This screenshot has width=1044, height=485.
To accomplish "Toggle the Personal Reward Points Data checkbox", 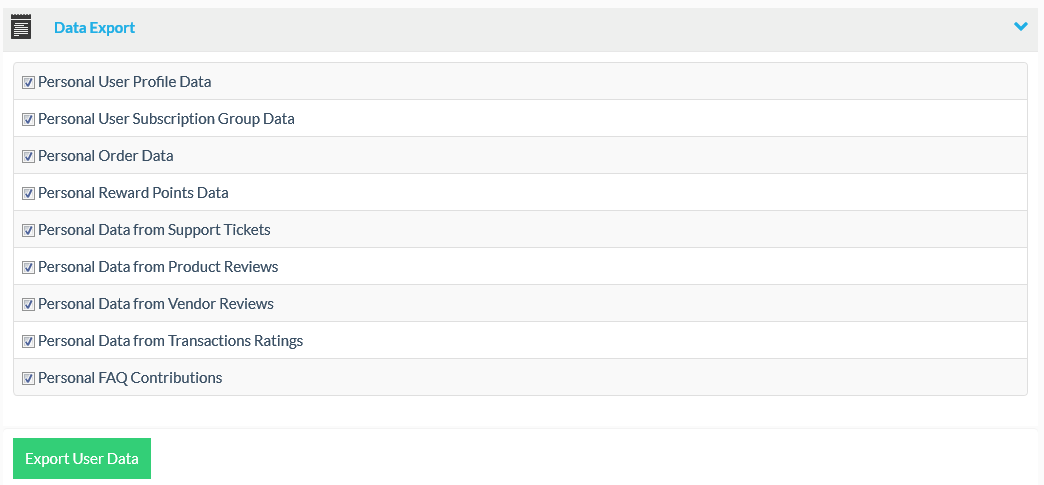I will click(x=28, y=193).
